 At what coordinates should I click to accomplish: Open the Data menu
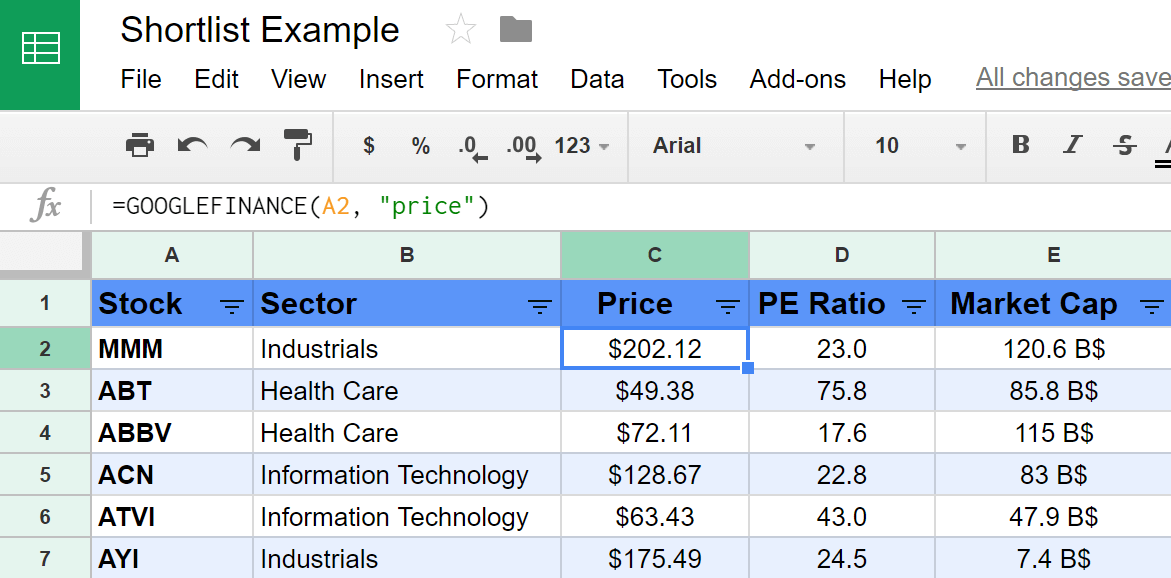[597, 79]
